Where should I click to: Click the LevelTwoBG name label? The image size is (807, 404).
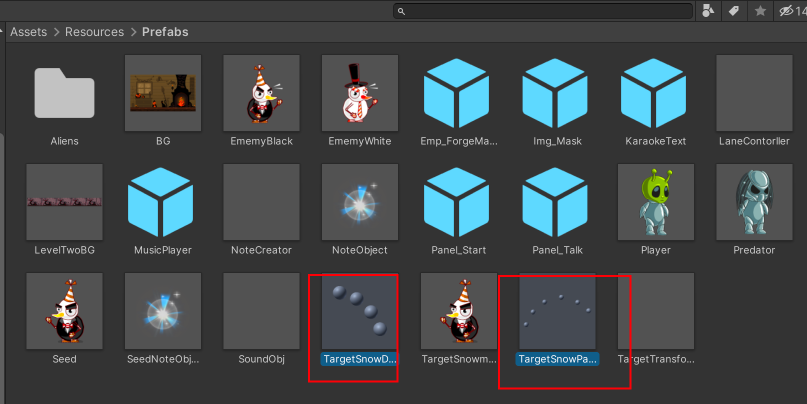[64, 250]
